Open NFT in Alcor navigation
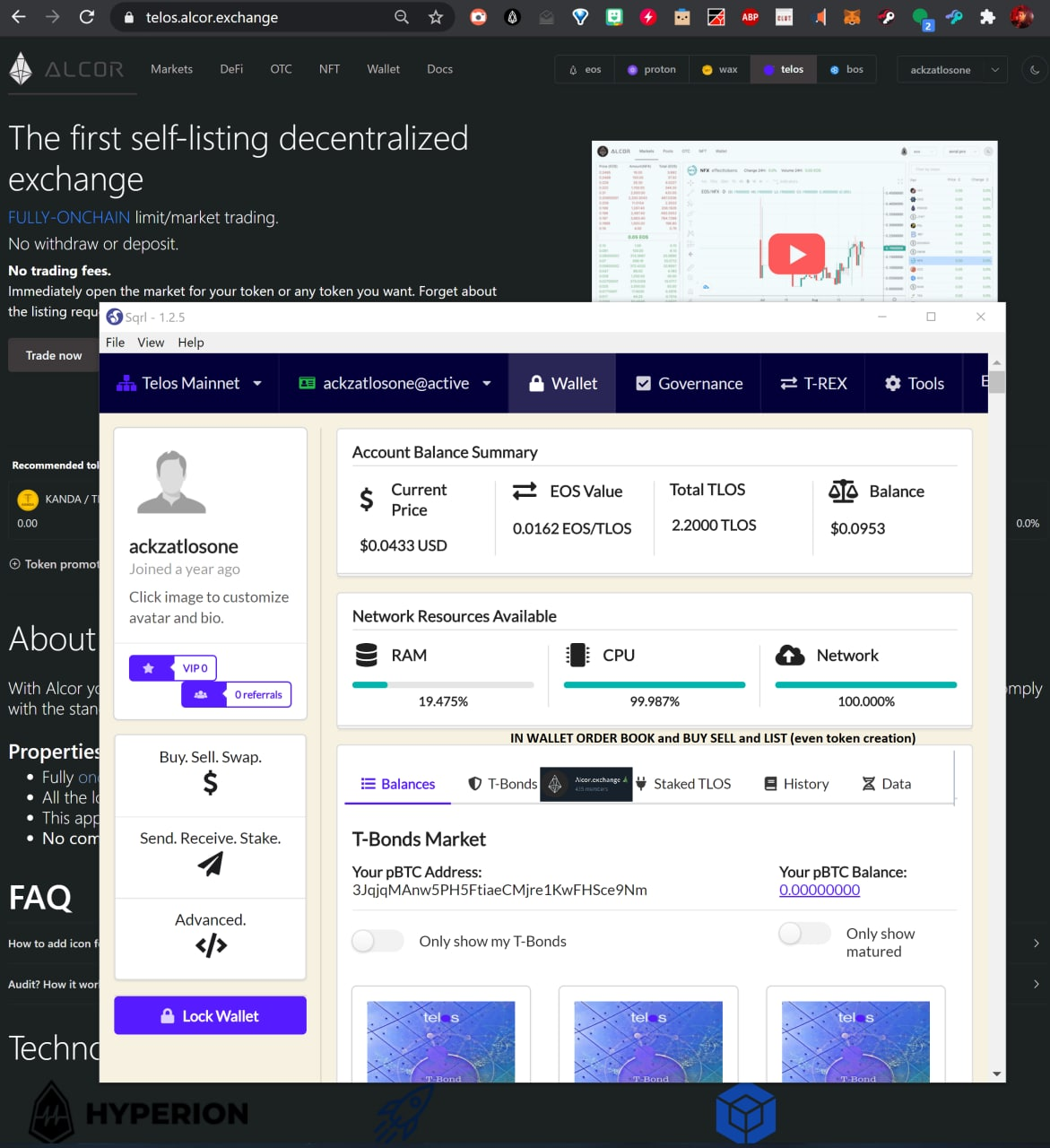This screenshot has height=1148, width=1050. tap(329, 69)
